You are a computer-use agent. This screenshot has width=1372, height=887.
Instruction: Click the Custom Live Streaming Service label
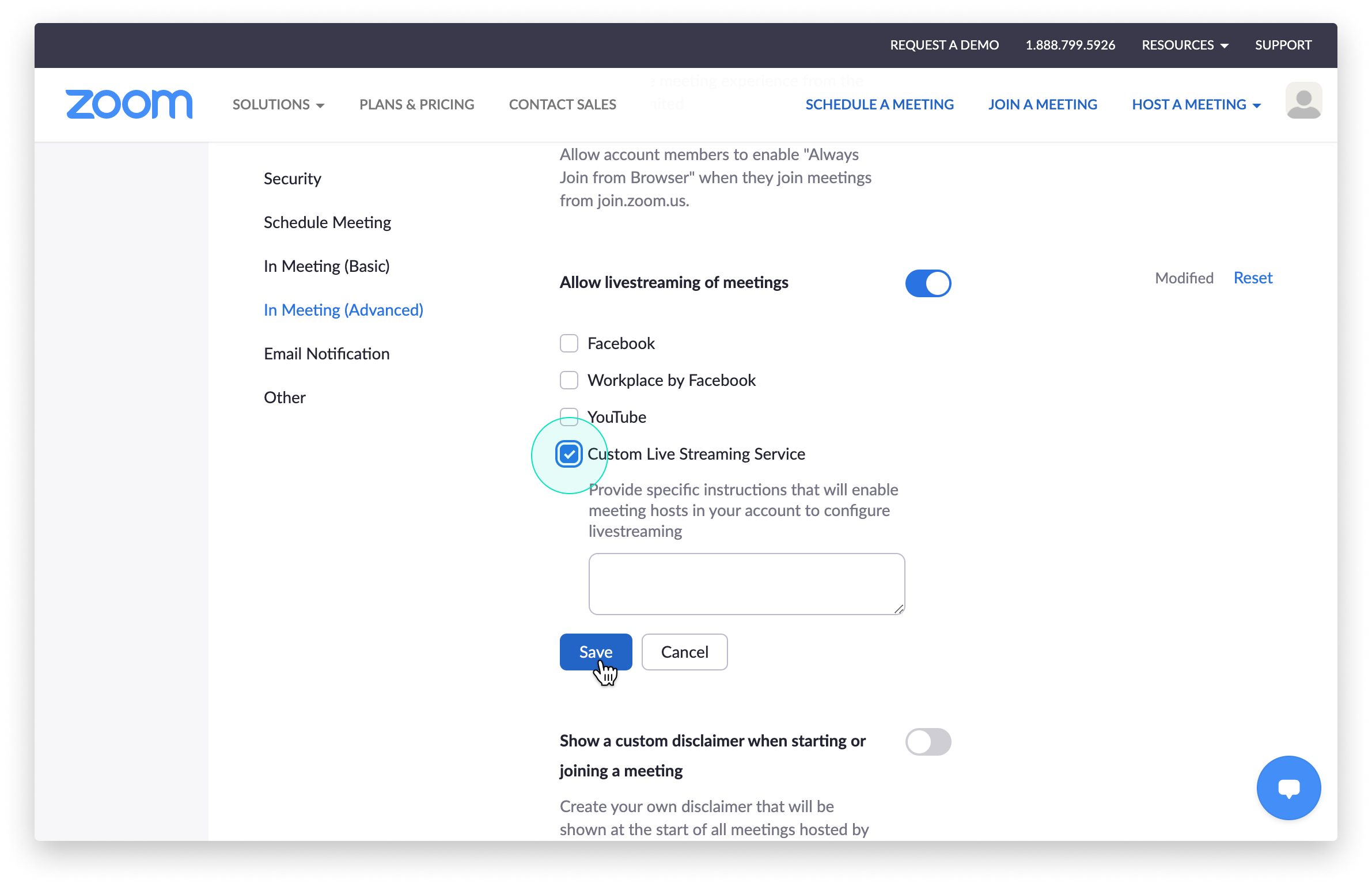point(696,454)
